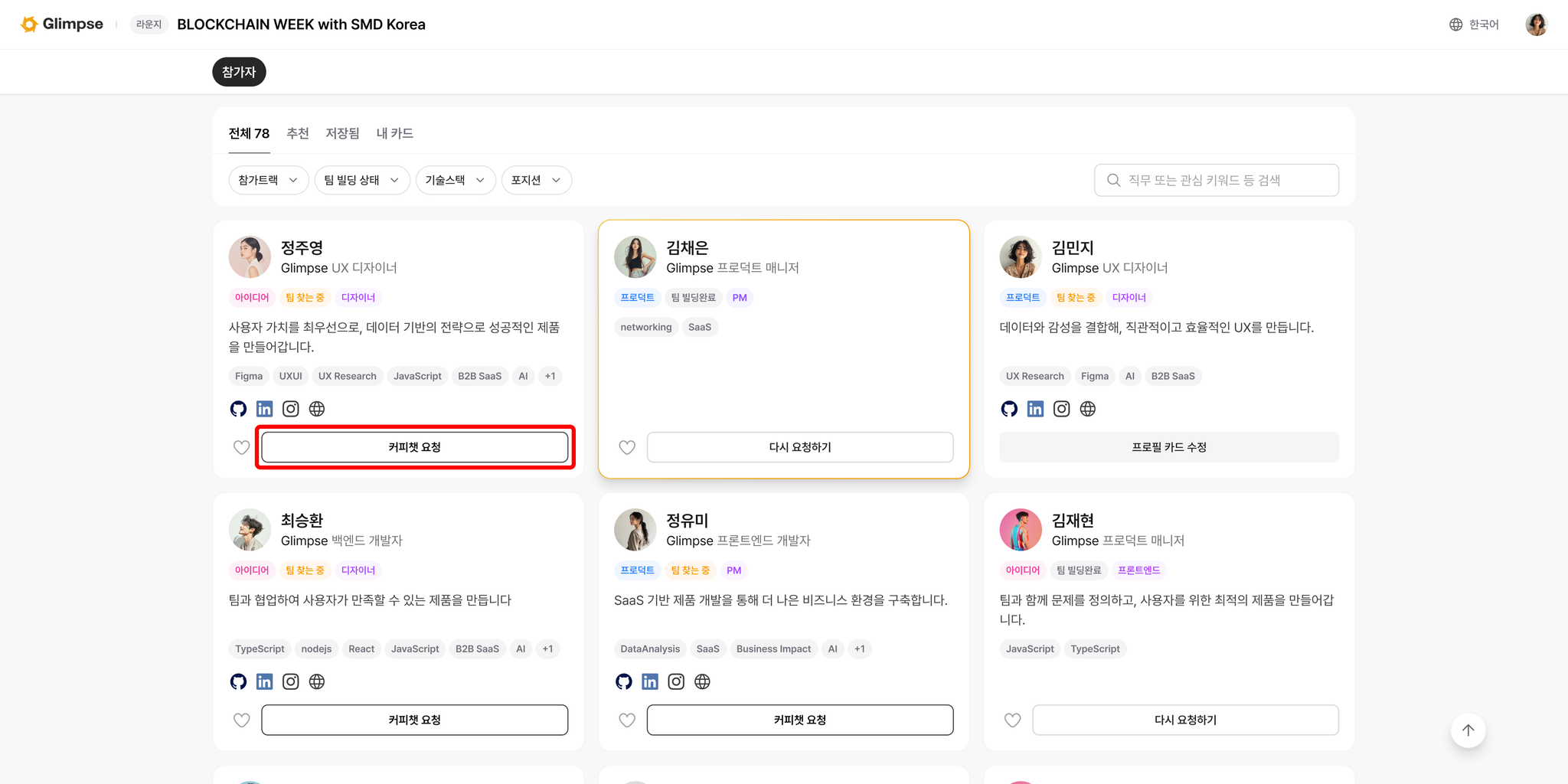This screenshot has width=1568, height=784.
Task: Click the nodejs tag on 최승환's card
Action: [x=316, y=648]
